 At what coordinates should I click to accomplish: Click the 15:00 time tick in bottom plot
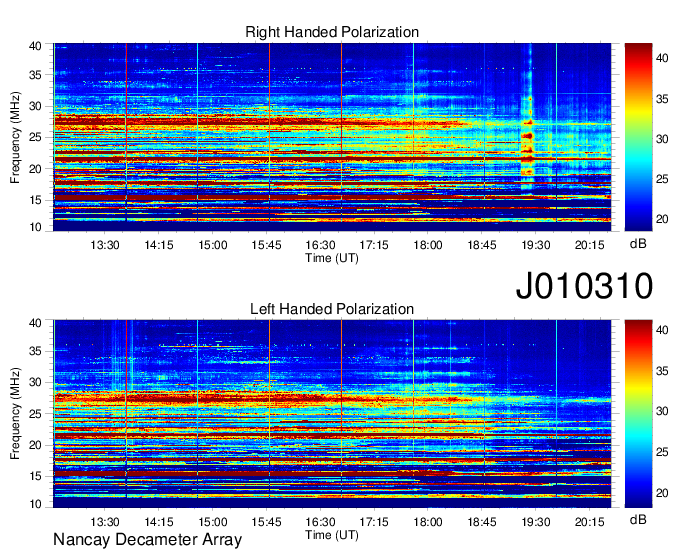[x=213, y=522]
